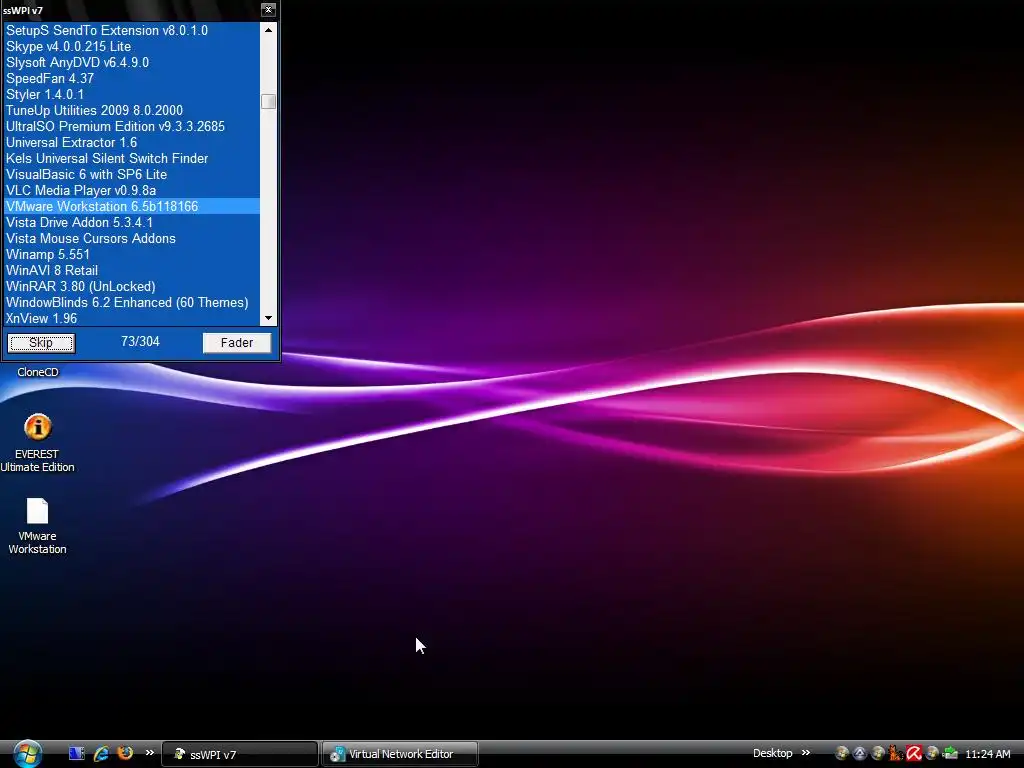Select 'TuneUp Utilities 2009 8.0.2000' row

click(x=132, y=110)
